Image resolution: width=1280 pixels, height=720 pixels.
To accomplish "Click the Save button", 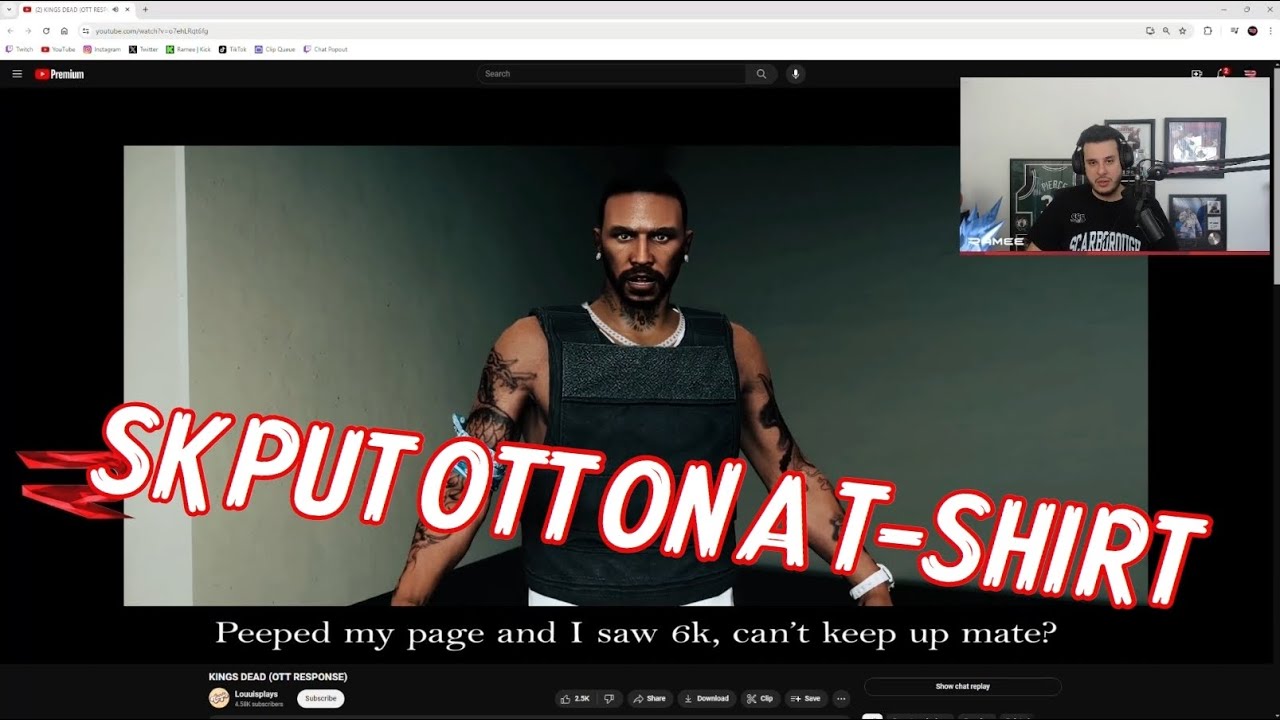I will (x=805, y=699).
